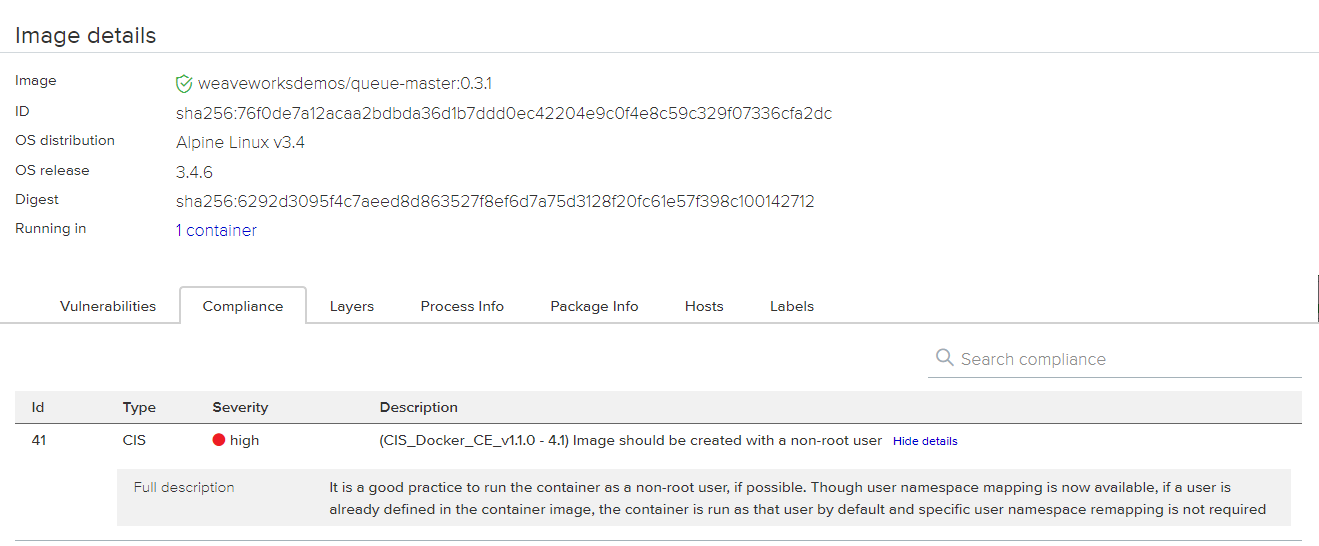This screenshot has height=546, width=1319.
Task: Click the red high severity dot
Action: point(219,440)
